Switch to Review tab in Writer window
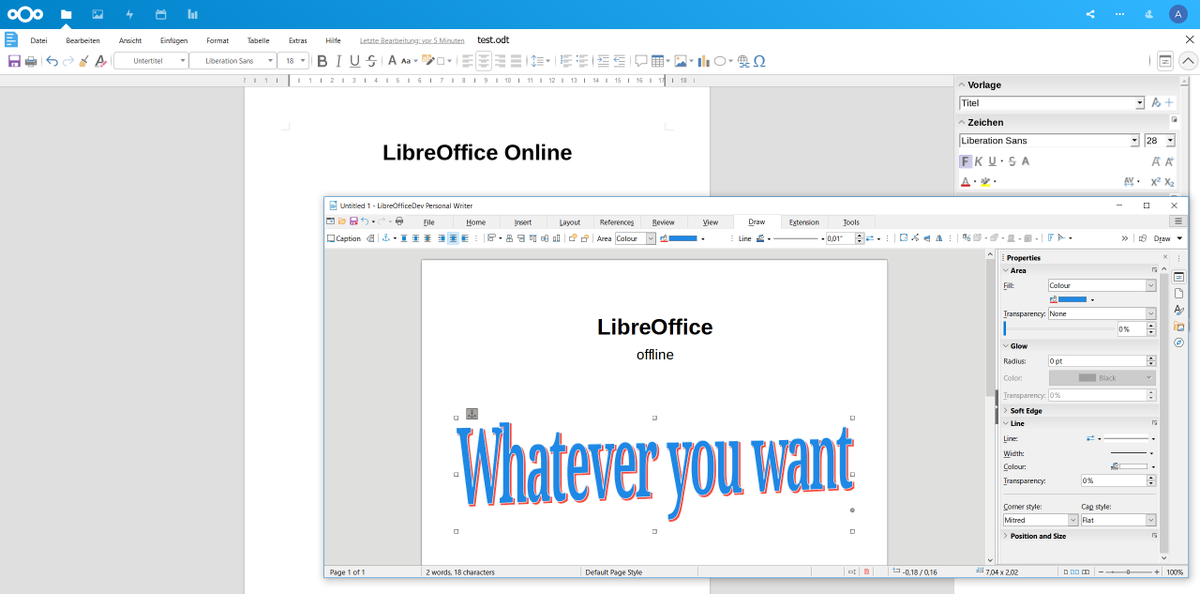The image size is (1200, 594). (663, 222)
